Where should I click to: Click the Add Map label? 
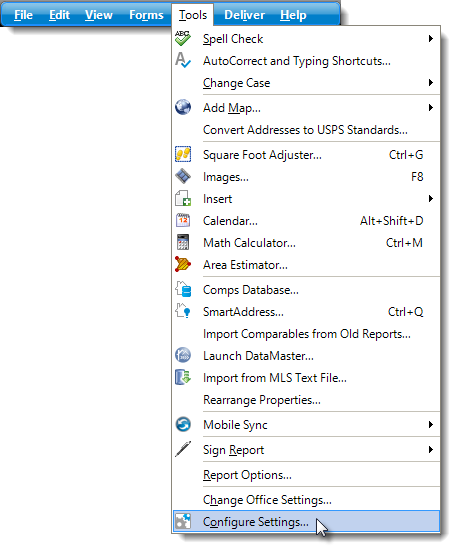(232, 108)
